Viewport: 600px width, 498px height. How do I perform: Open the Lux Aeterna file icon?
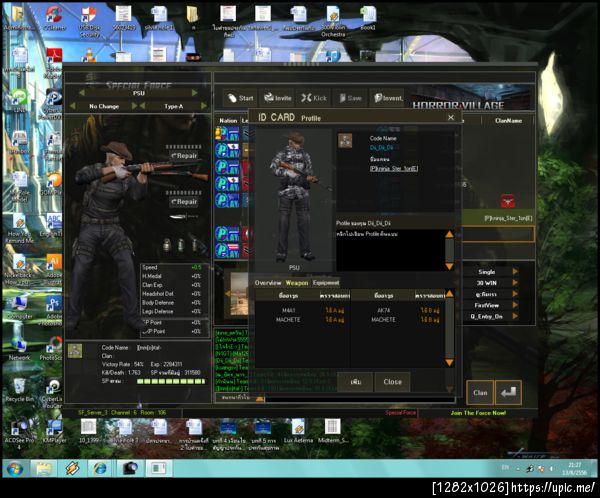[x=298, y=431]
